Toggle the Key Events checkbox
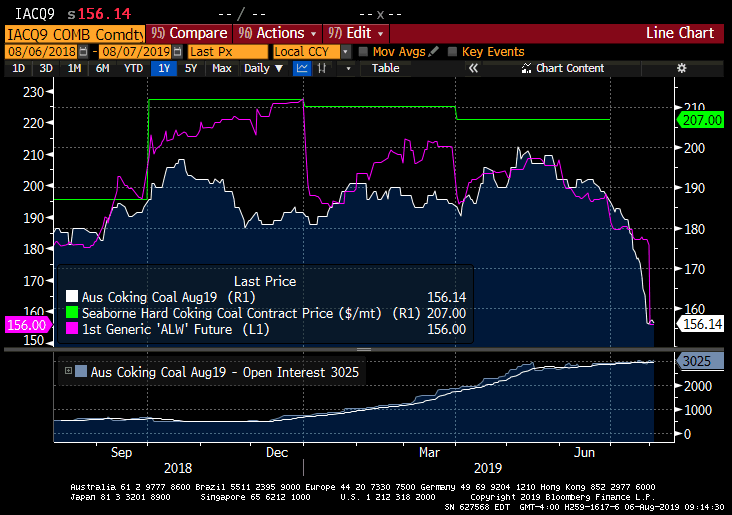The image size is (732, 515). (x=453, y=51)
